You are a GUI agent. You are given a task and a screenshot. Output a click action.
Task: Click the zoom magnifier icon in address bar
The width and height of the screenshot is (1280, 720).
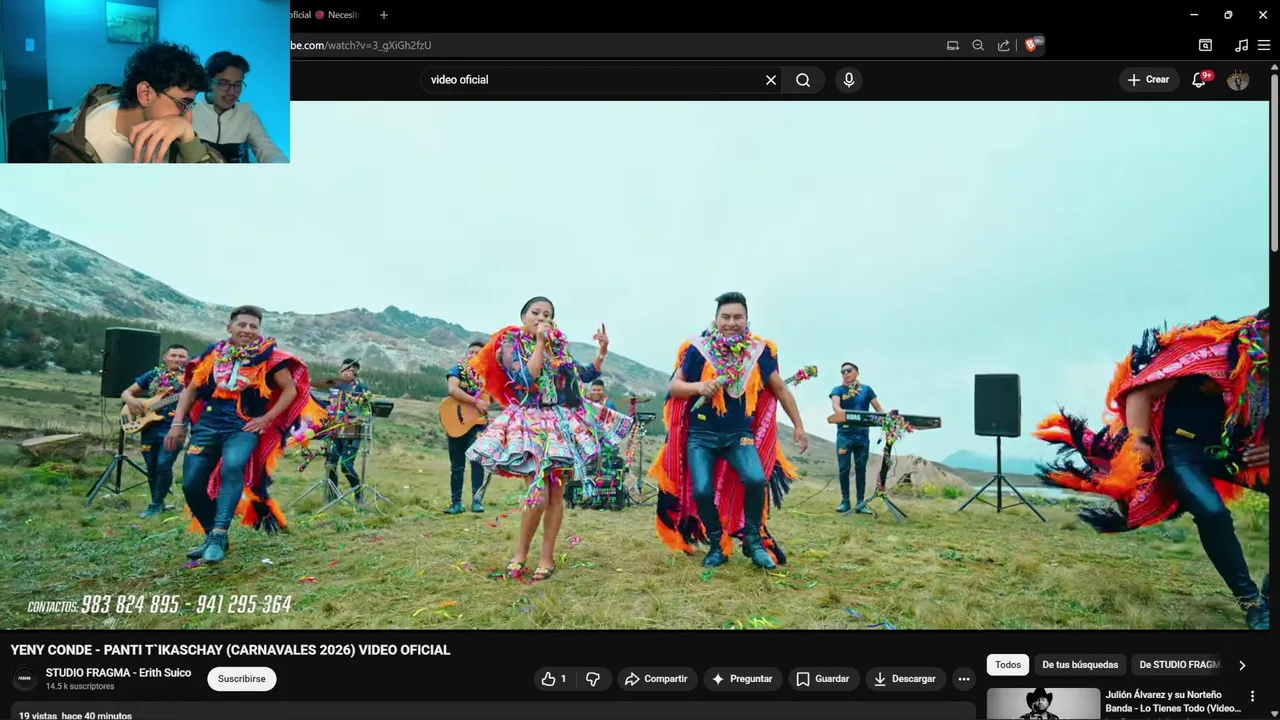click(x=978, y=45)
